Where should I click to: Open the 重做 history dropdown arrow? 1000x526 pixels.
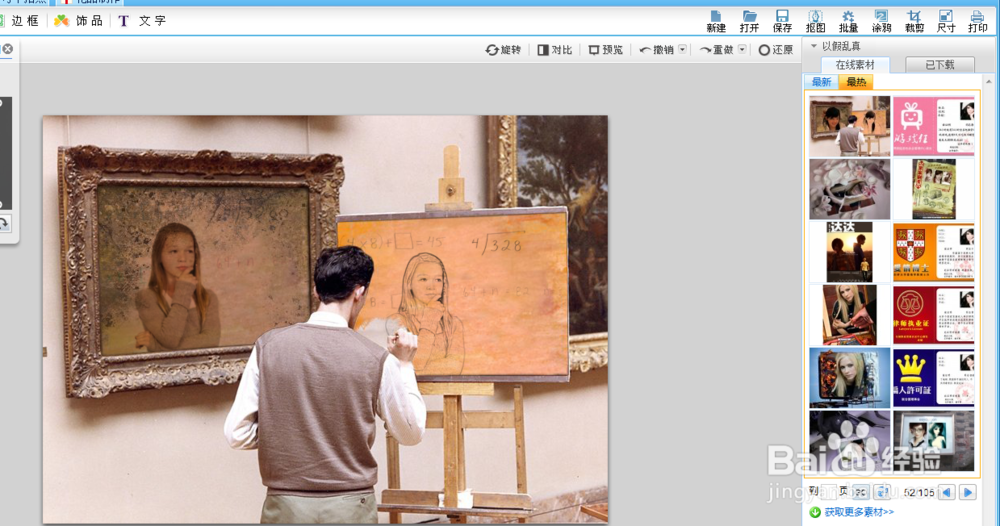(x=742, y=49)
